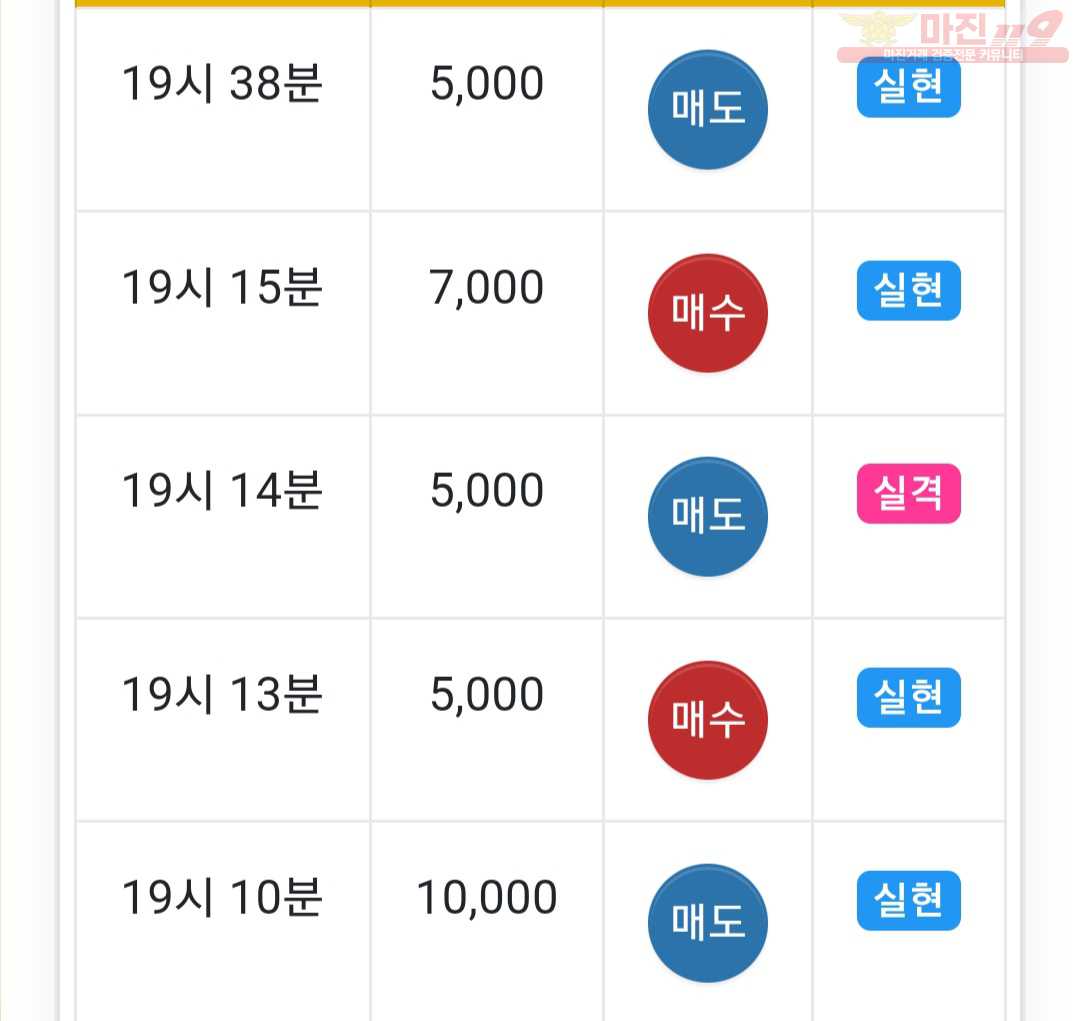Click the red 매수 circle in 19시 15분 row
1080x1021 pixels.
(x=707, y=313)
